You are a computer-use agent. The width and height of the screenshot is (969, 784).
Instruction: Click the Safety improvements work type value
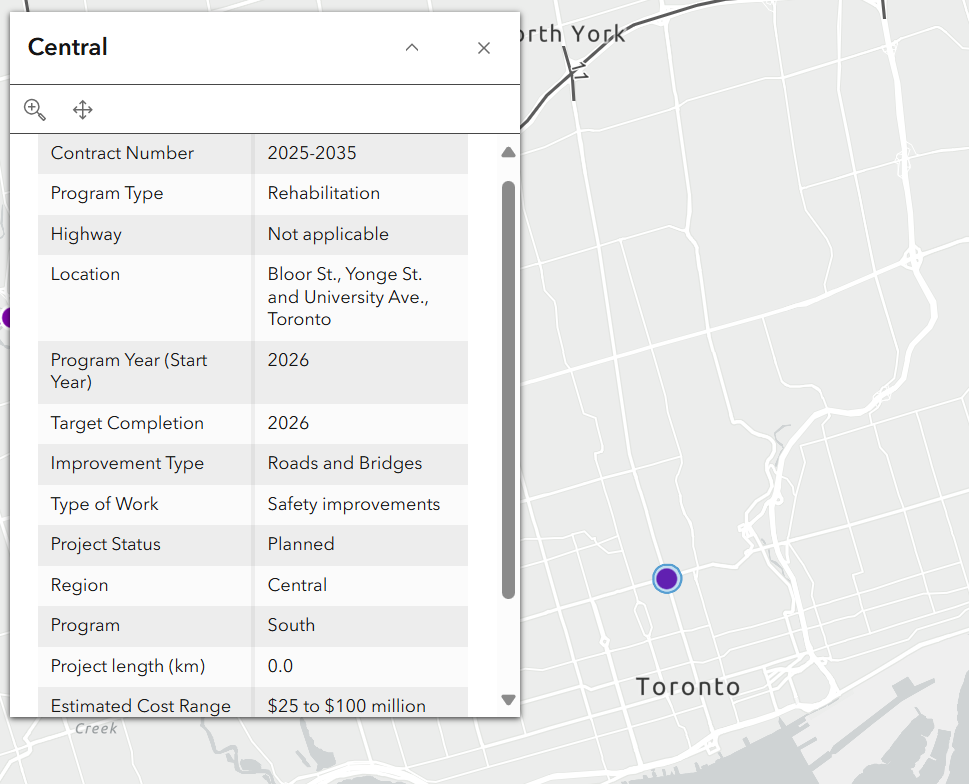click(x=354, y=504)
